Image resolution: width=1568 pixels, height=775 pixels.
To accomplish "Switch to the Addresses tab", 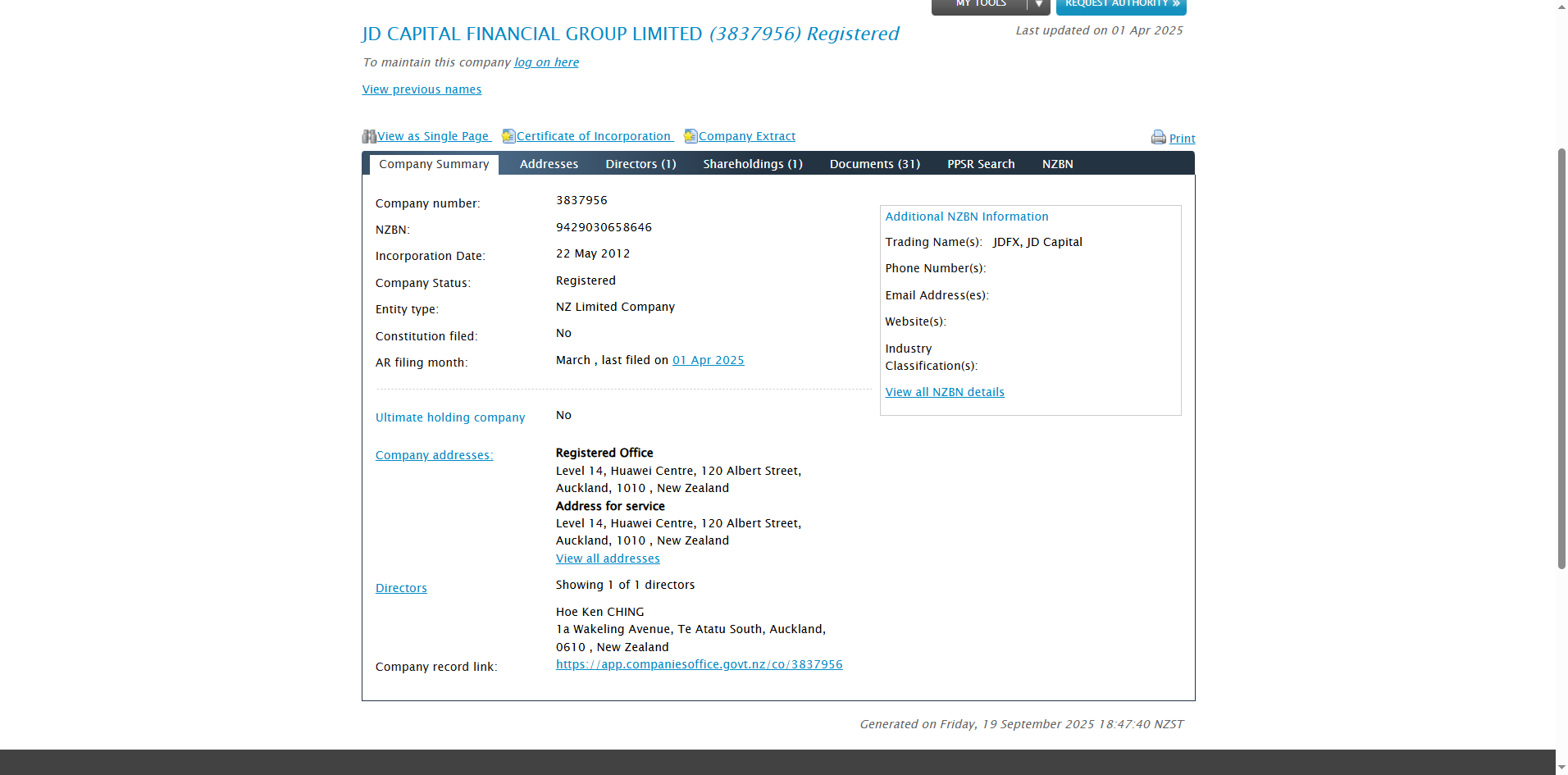I will coord(549,164).
